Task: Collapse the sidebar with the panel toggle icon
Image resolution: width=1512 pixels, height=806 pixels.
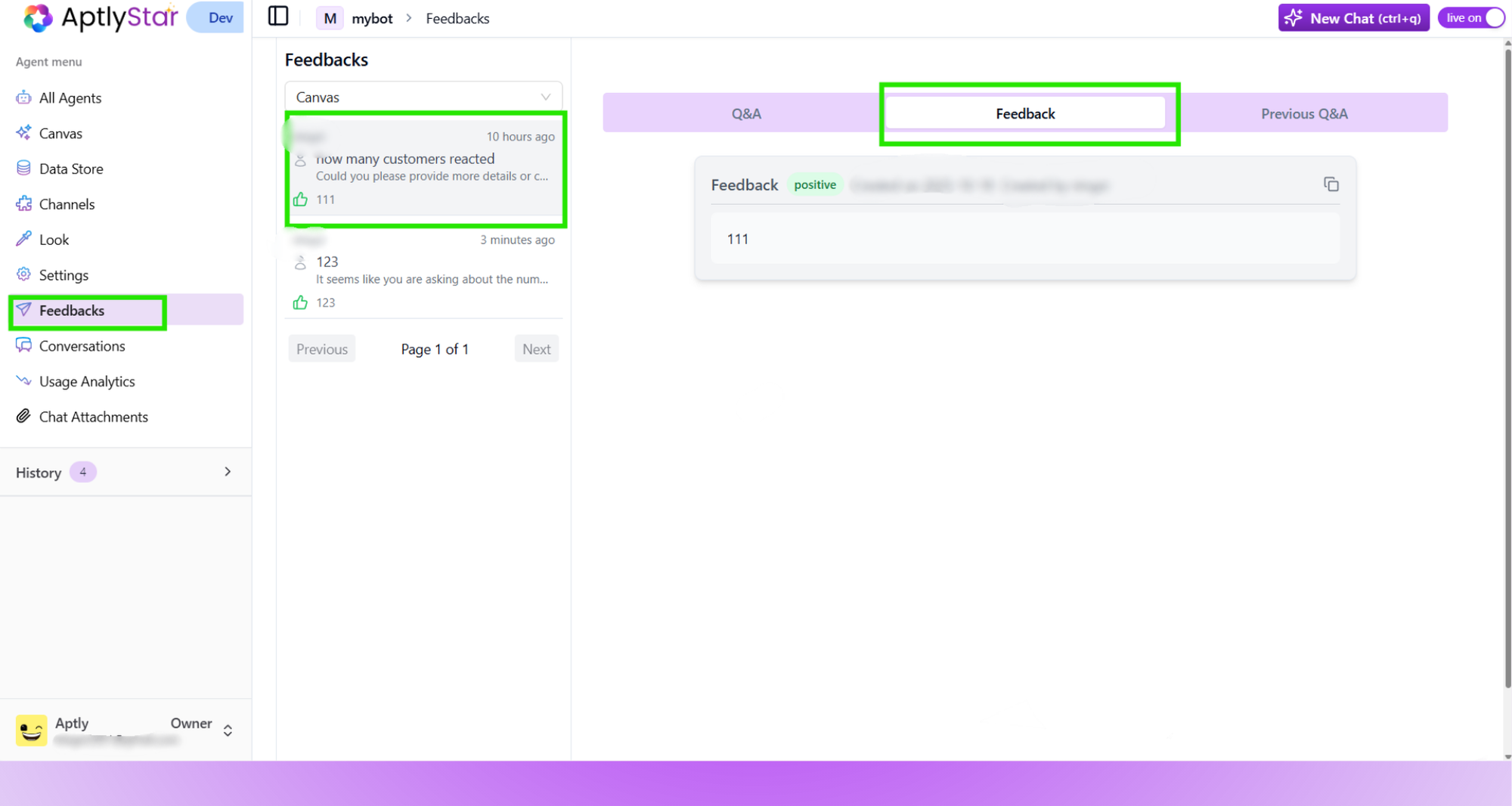Action: click(x=278, y=16)
